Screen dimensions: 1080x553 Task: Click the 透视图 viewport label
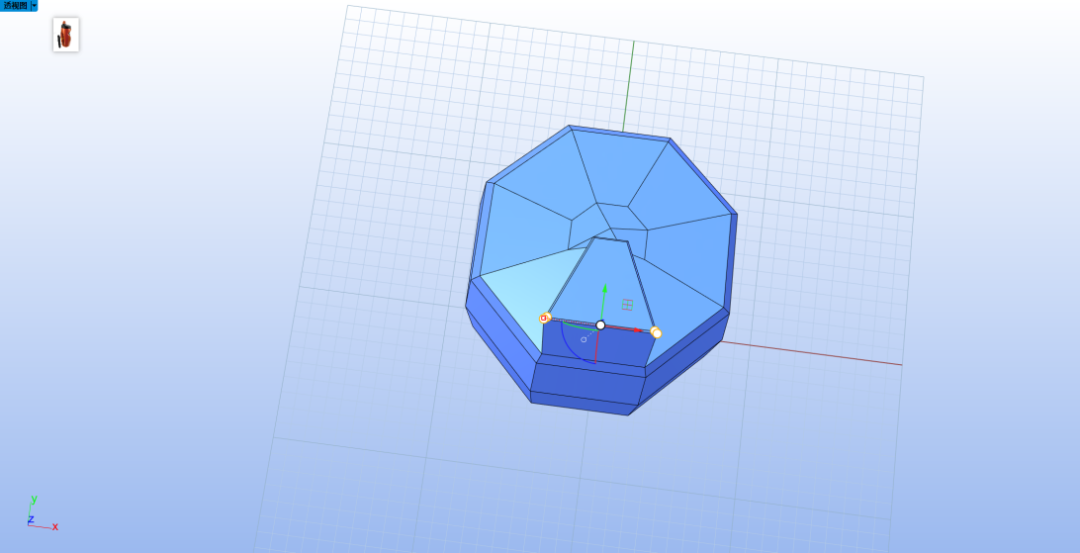[x=15, y=6]
